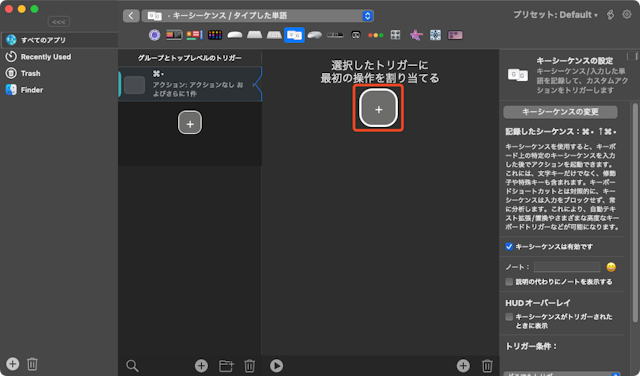Select the Stream Deck colorful grid icon

(x=215, y=35)
